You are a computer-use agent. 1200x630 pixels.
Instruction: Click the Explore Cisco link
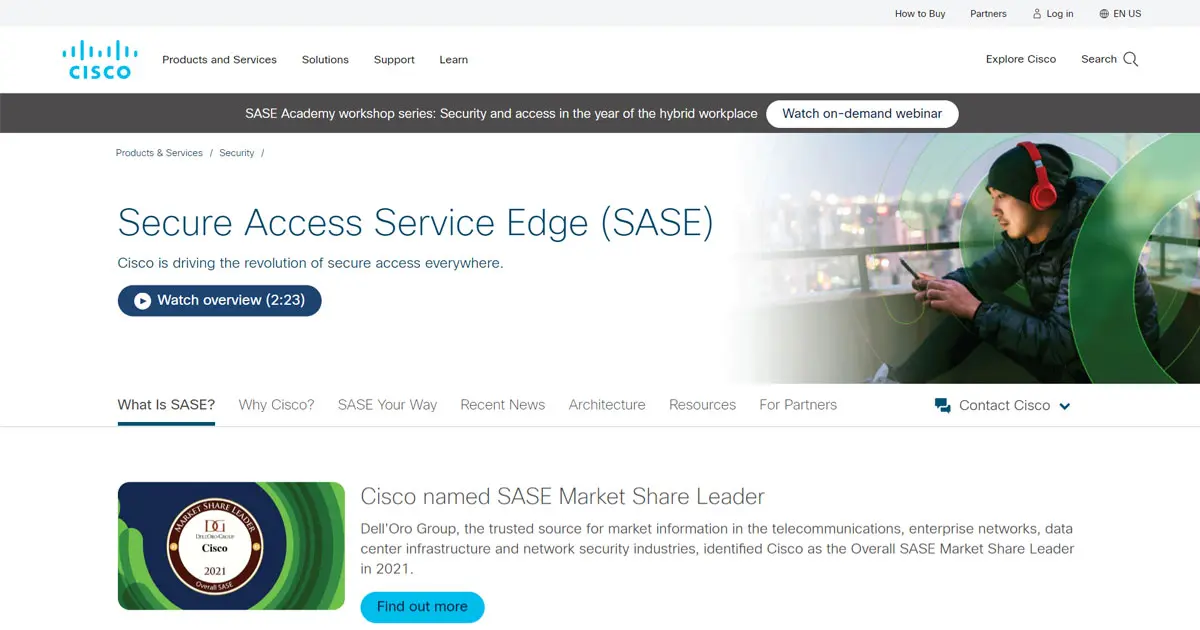click(1020, 60)
